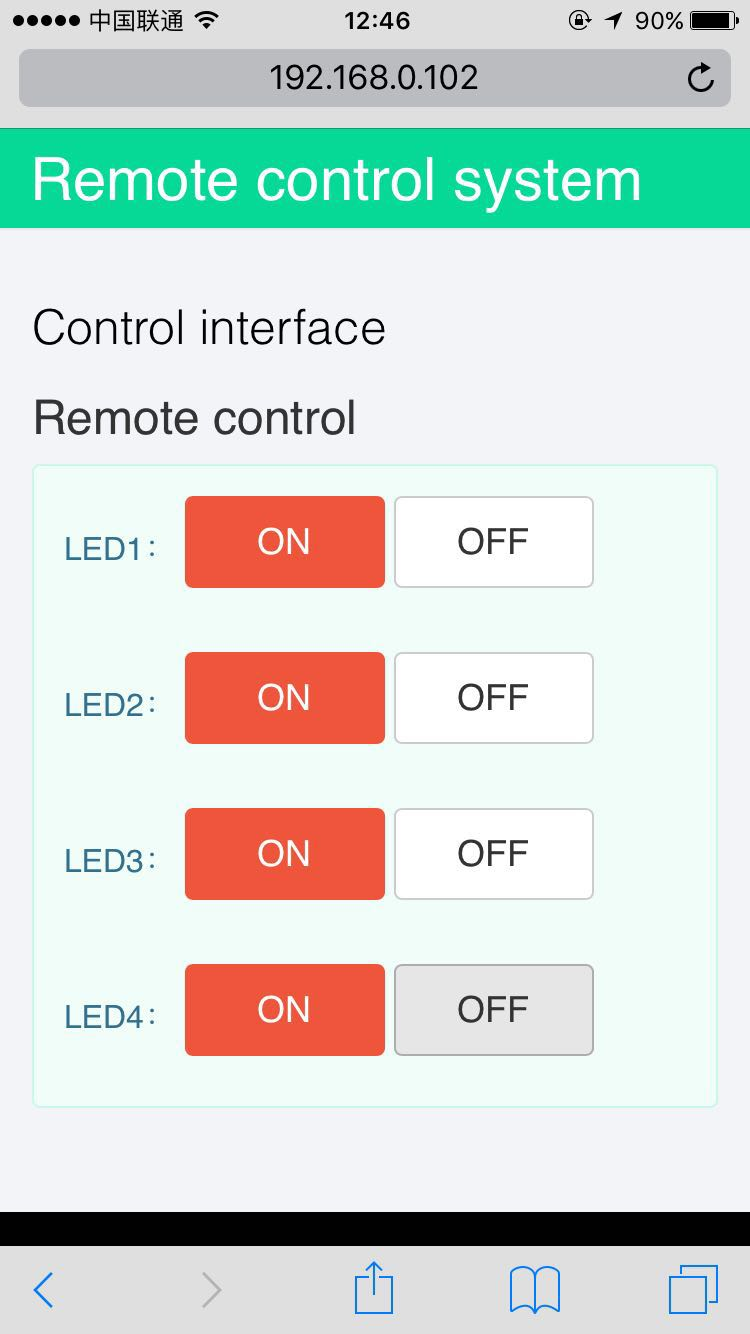
Task: Tap the Remote control system header
Action: [336, 180]
